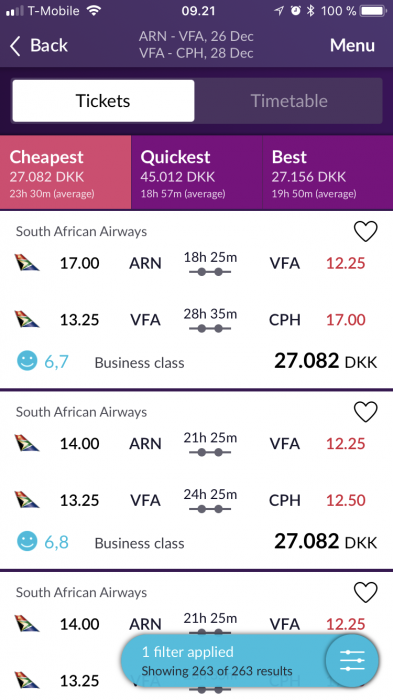Viewport: 393px width, 700px height.
Task: Tap the Back chevron arrow
Action: click(x=15, y=46)
